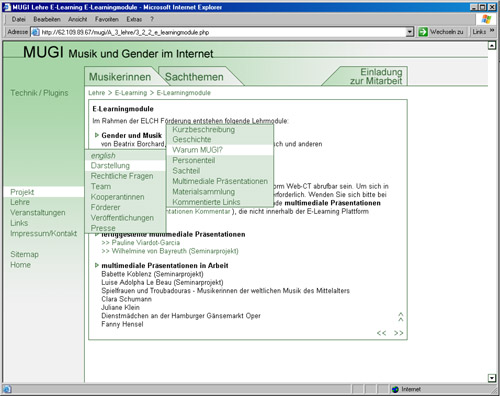The height and width of the screenshot is (396, 500).
Task: Click the scrollbar down arrow
Action: (492, 378)
